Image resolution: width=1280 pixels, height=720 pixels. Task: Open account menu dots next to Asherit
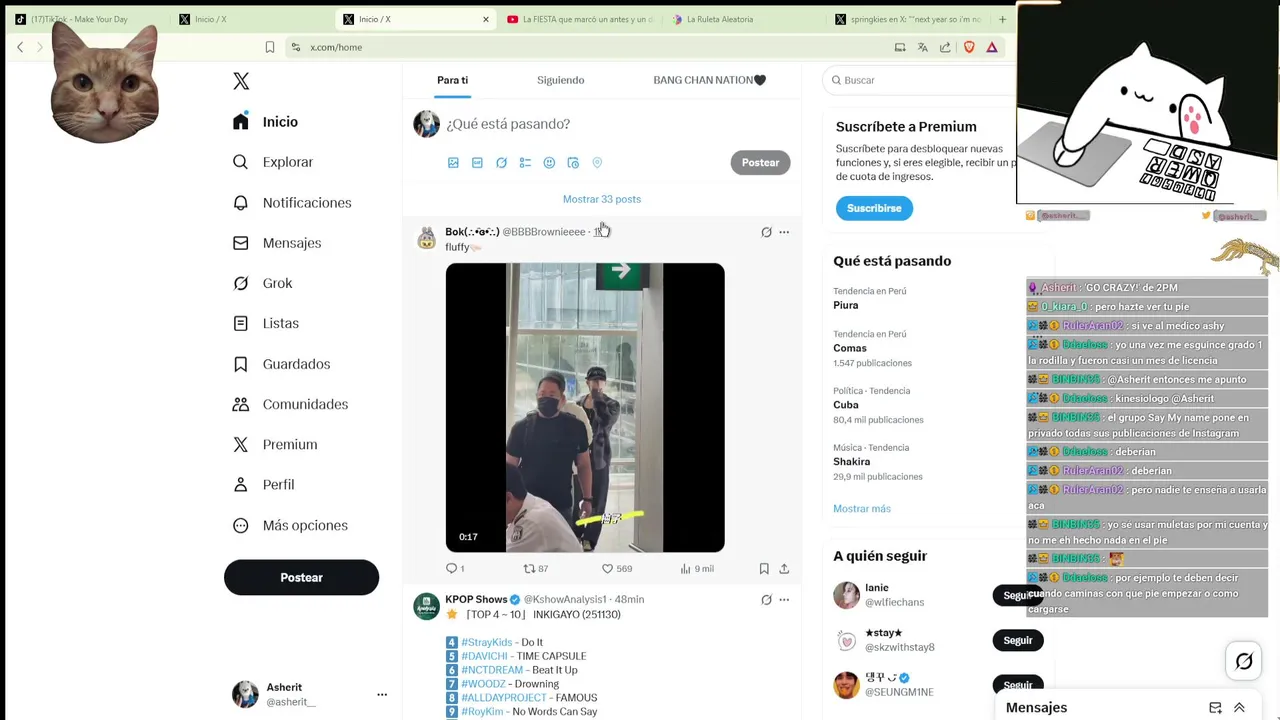click(x=382, y=694)
